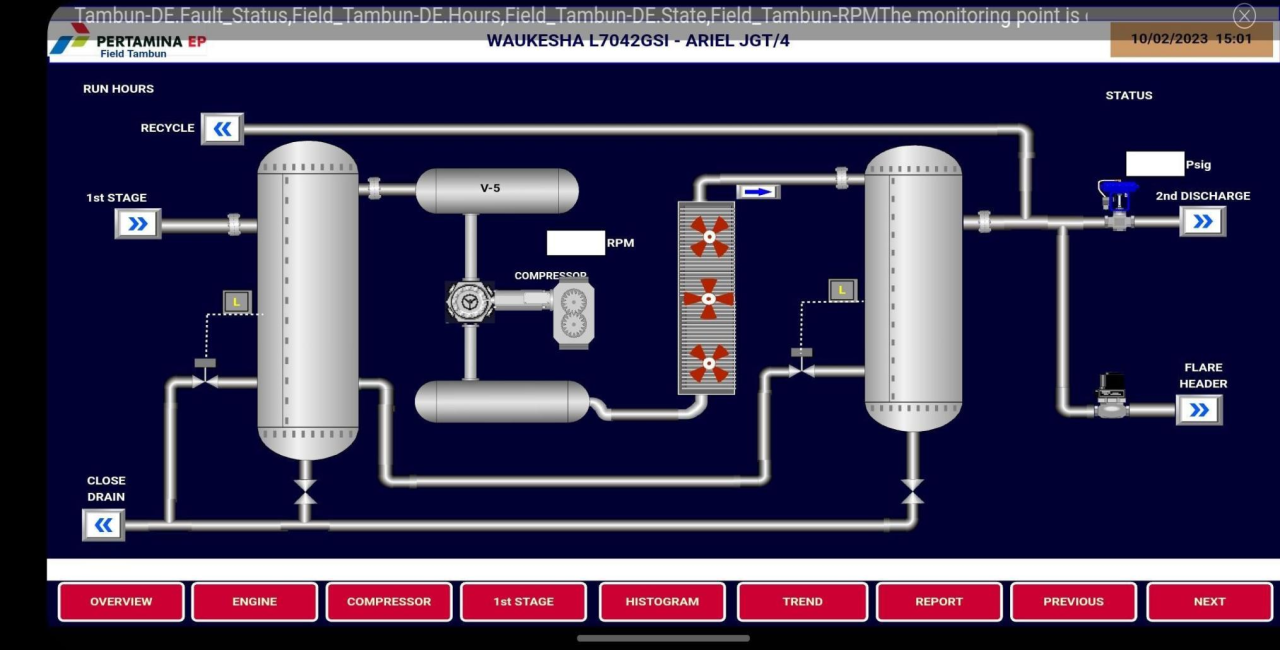Viewport: 1280px width, 650px height.
Task: Click the 1st STAGE inlet arrow icon
Action: [138, 224]
